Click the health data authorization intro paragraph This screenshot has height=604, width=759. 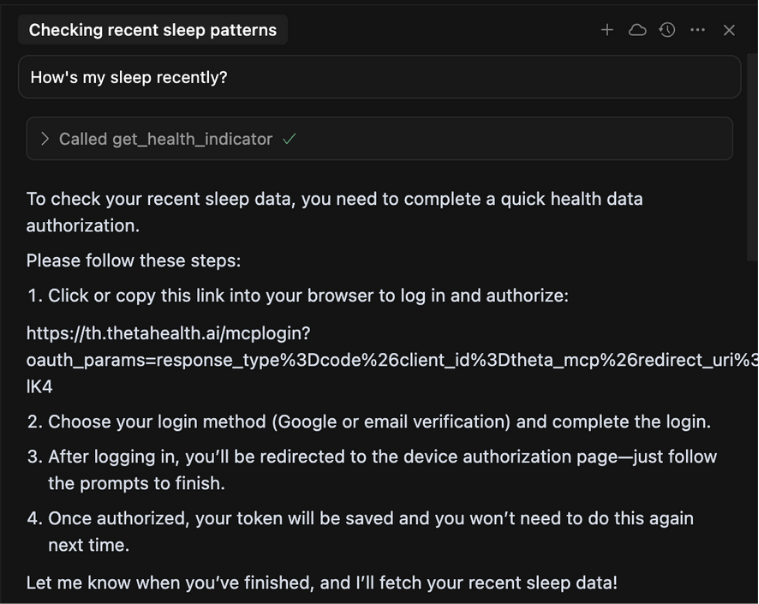[x=334, y=212]
